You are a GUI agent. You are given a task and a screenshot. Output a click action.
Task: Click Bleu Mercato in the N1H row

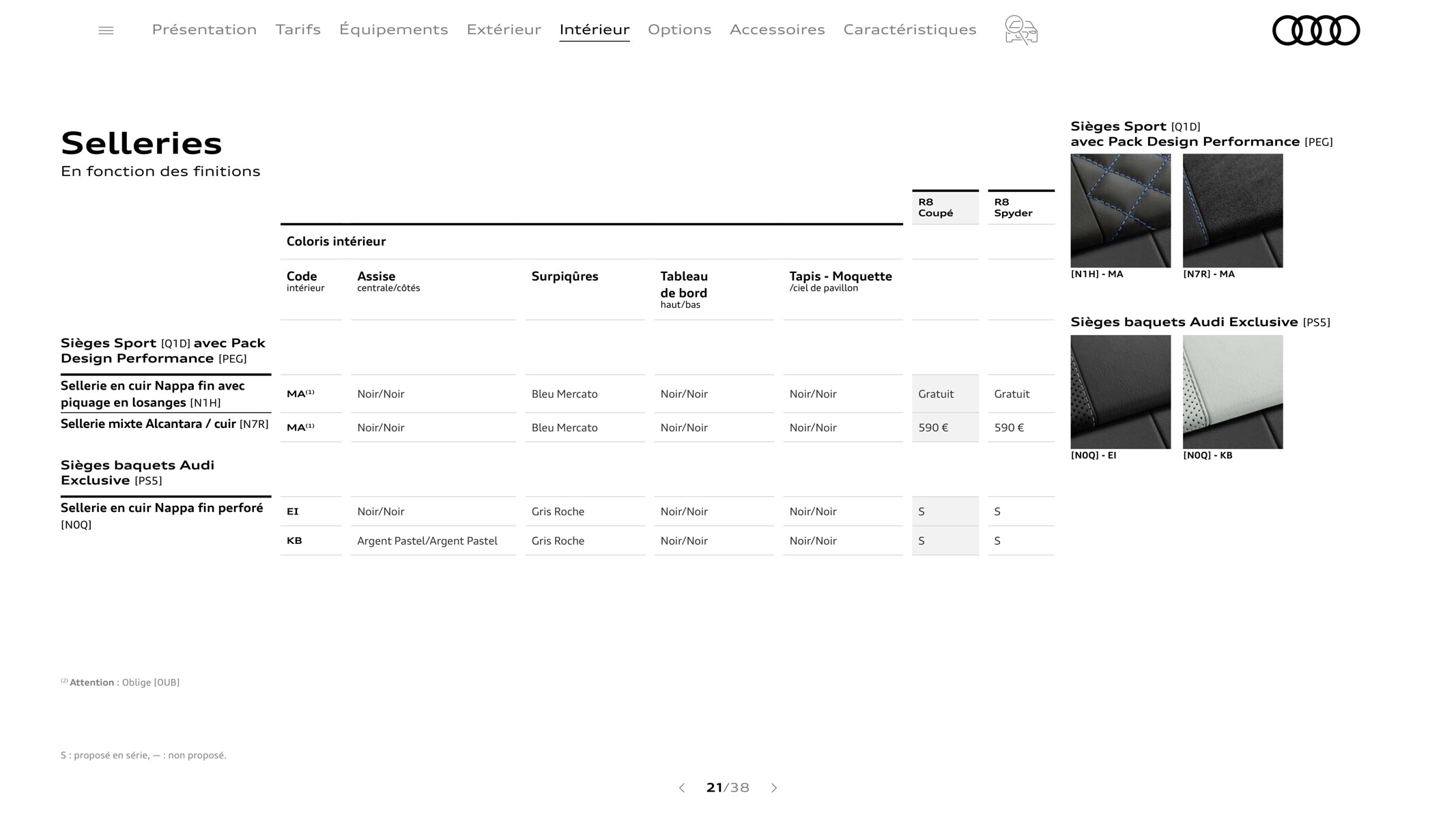[565, 394]
